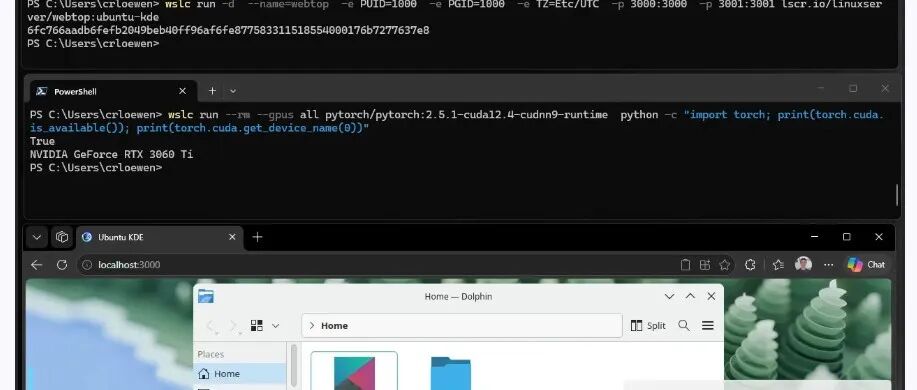Open Edge Settings and more menu

tap(828, 265)
